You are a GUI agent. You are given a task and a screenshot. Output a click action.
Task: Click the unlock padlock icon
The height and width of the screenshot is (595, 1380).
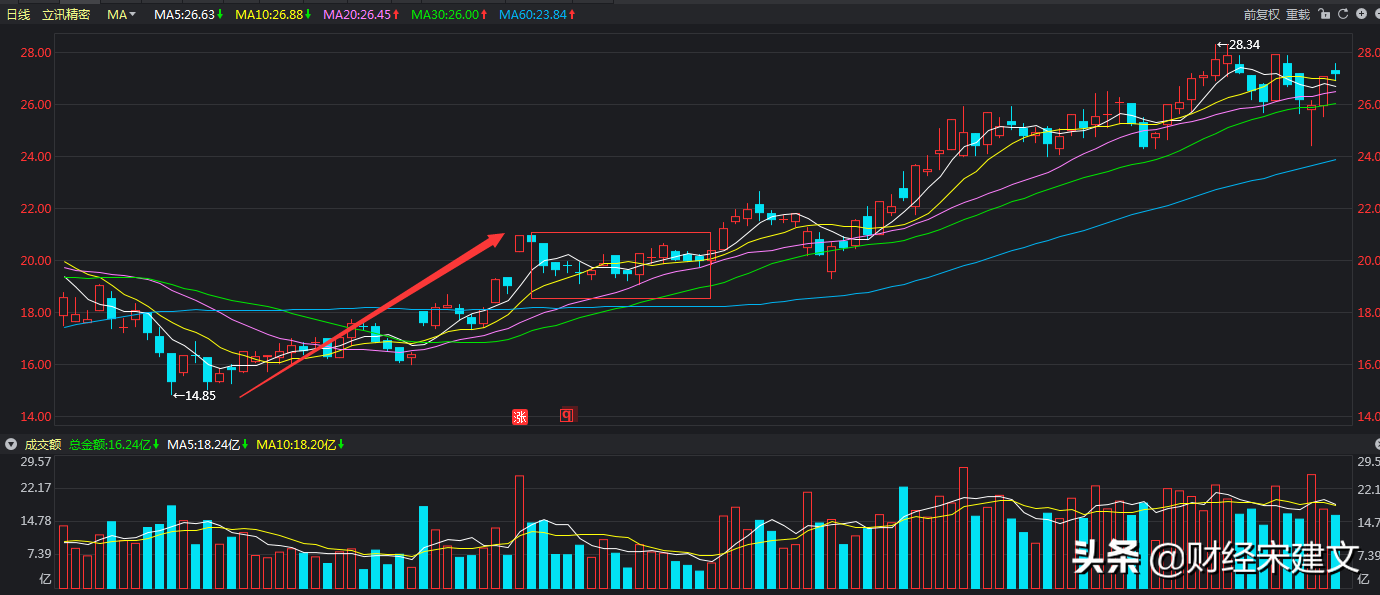[x=1323, y=14]
